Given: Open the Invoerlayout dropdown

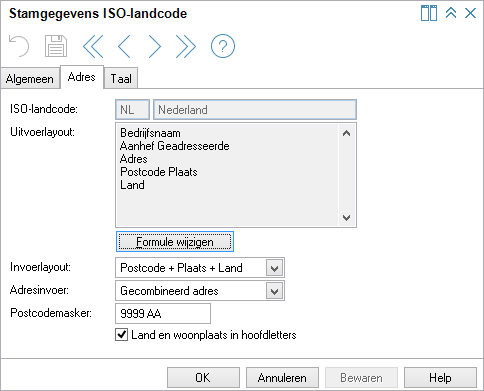Looking at the screenshot, I should [274, 268].
